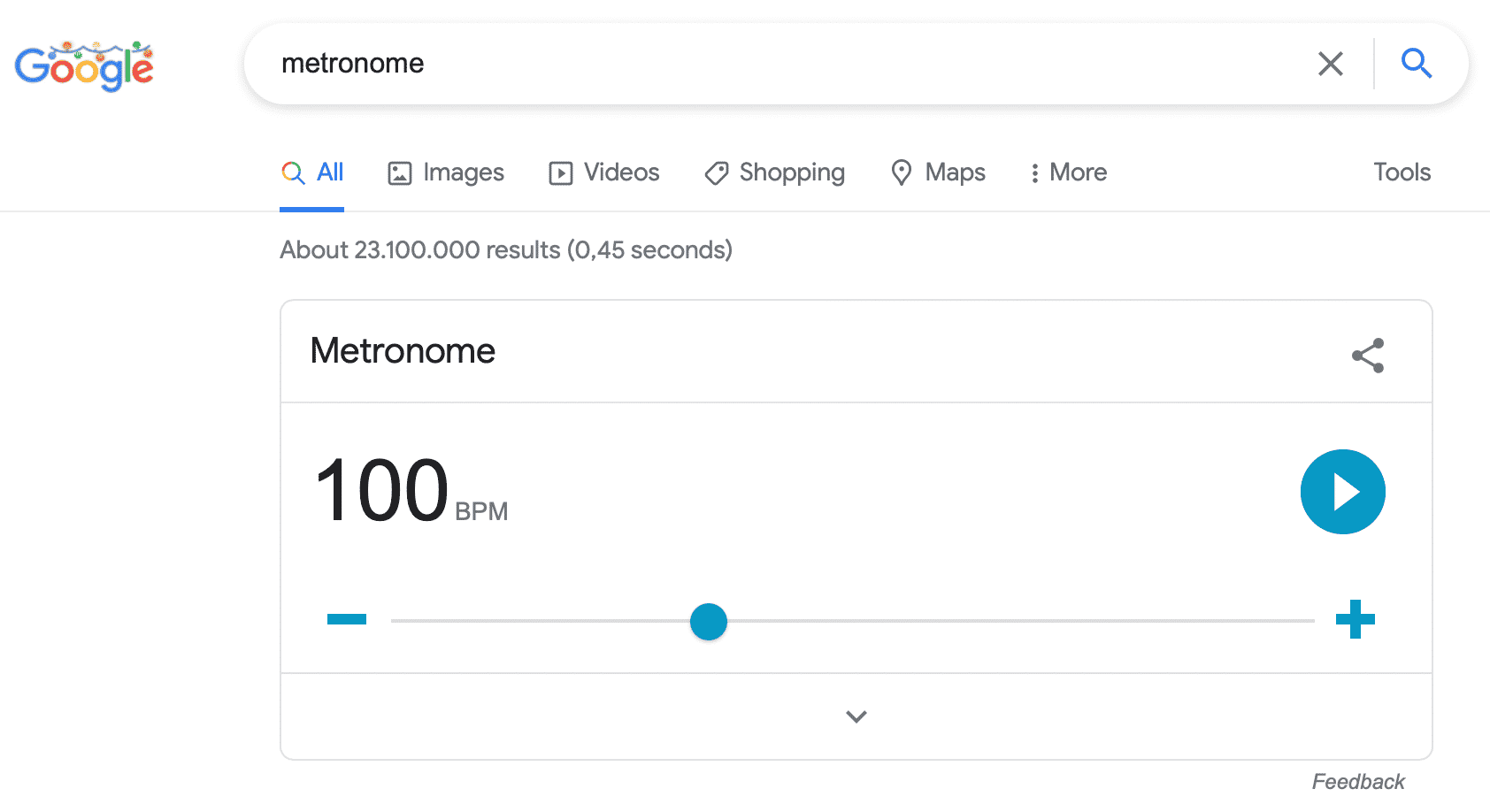
Task: Open the Shopping results tab
Action: tap(775, 172)
